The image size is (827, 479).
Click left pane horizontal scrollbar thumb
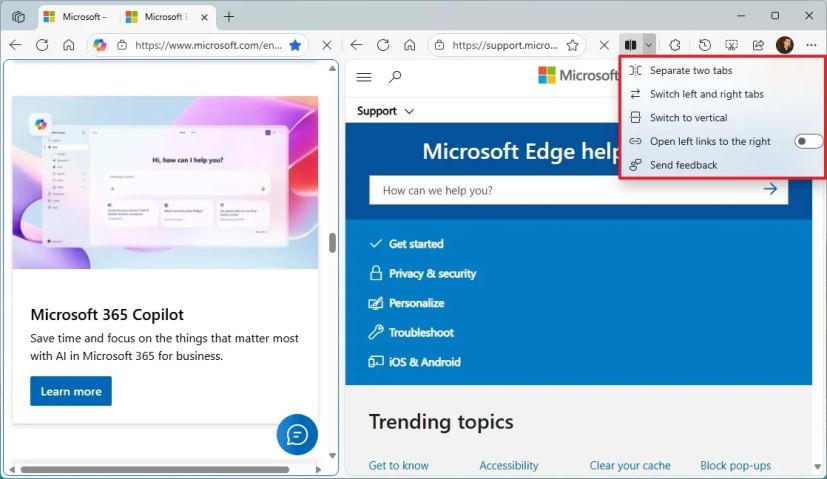pyautogui.click(x=155, y=470)
